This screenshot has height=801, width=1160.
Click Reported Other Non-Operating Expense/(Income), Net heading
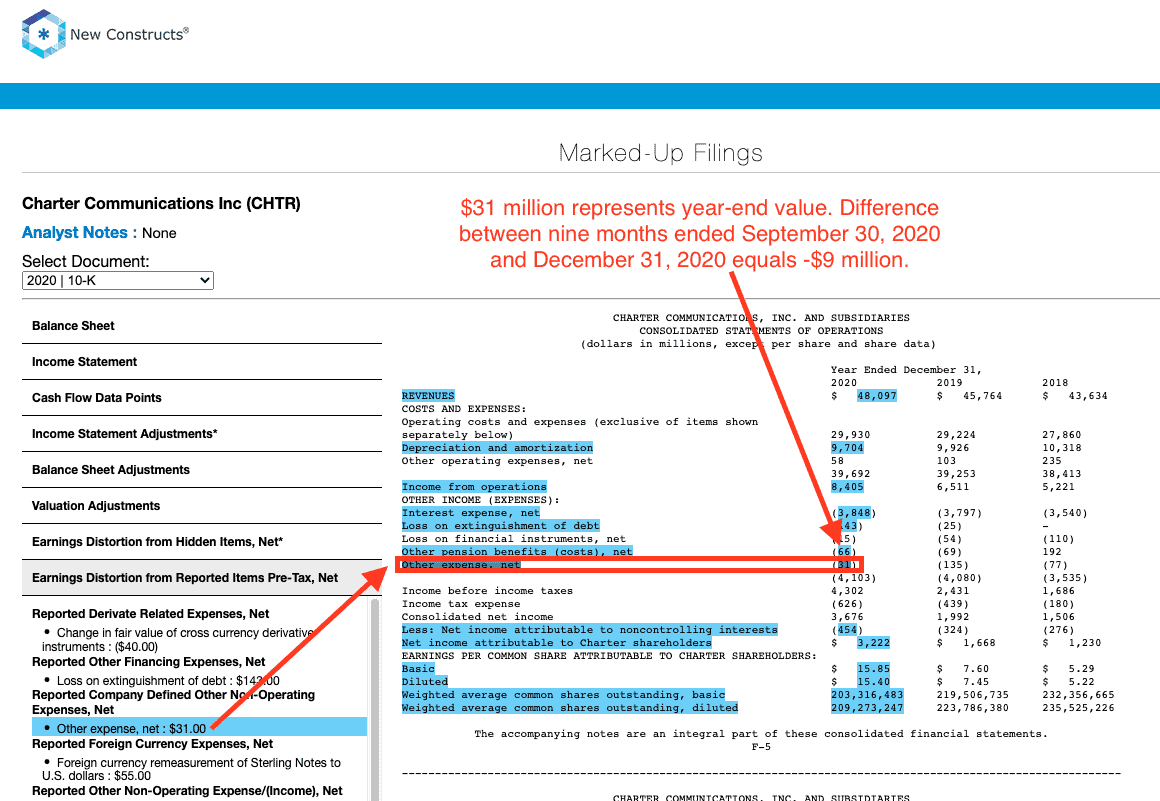coord(187,791)
